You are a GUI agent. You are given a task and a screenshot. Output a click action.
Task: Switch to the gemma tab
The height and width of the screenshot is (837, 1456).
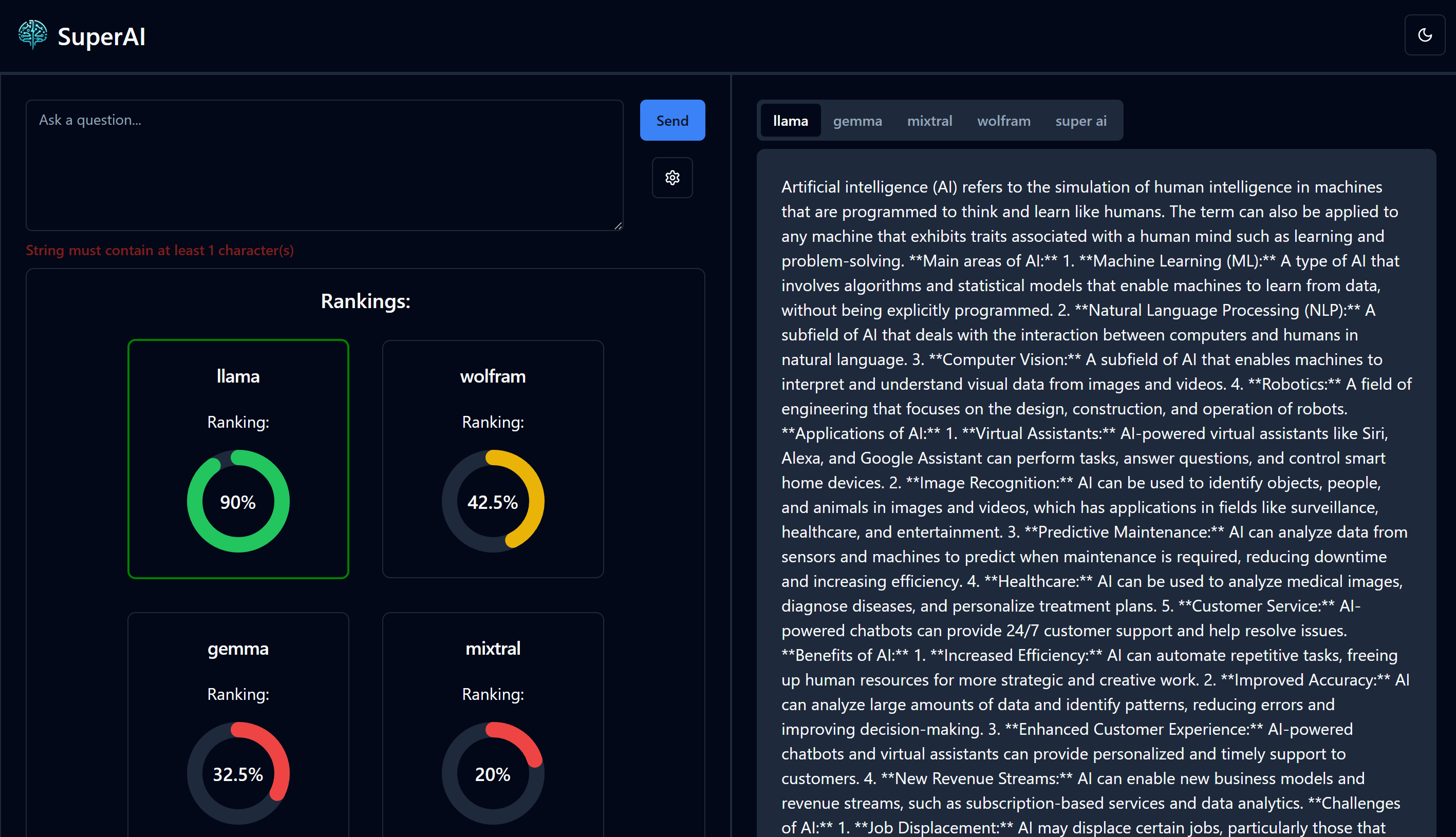(857, 121)
